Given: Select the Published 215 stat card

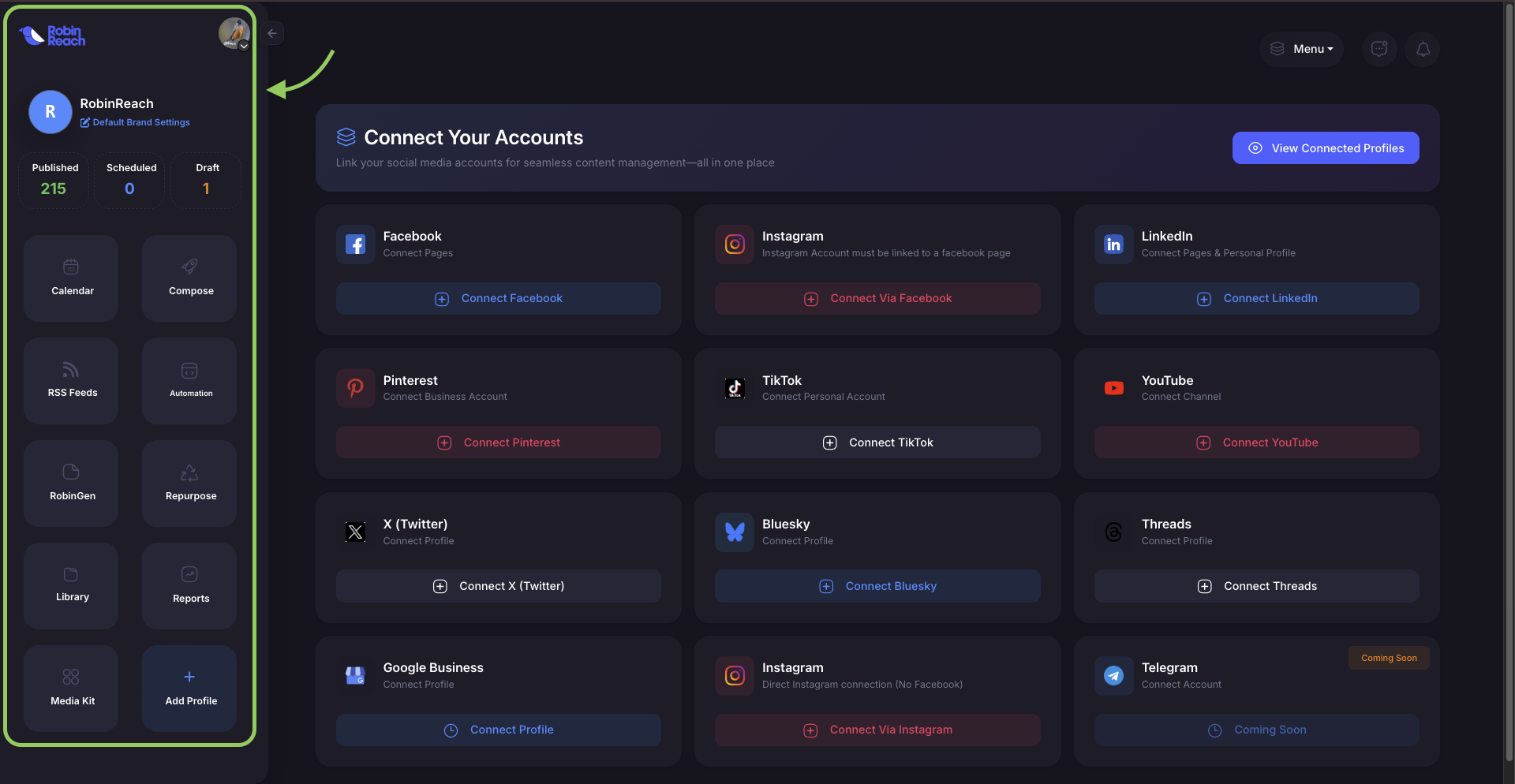Looking at the screenshot, I should coord(54,180).
